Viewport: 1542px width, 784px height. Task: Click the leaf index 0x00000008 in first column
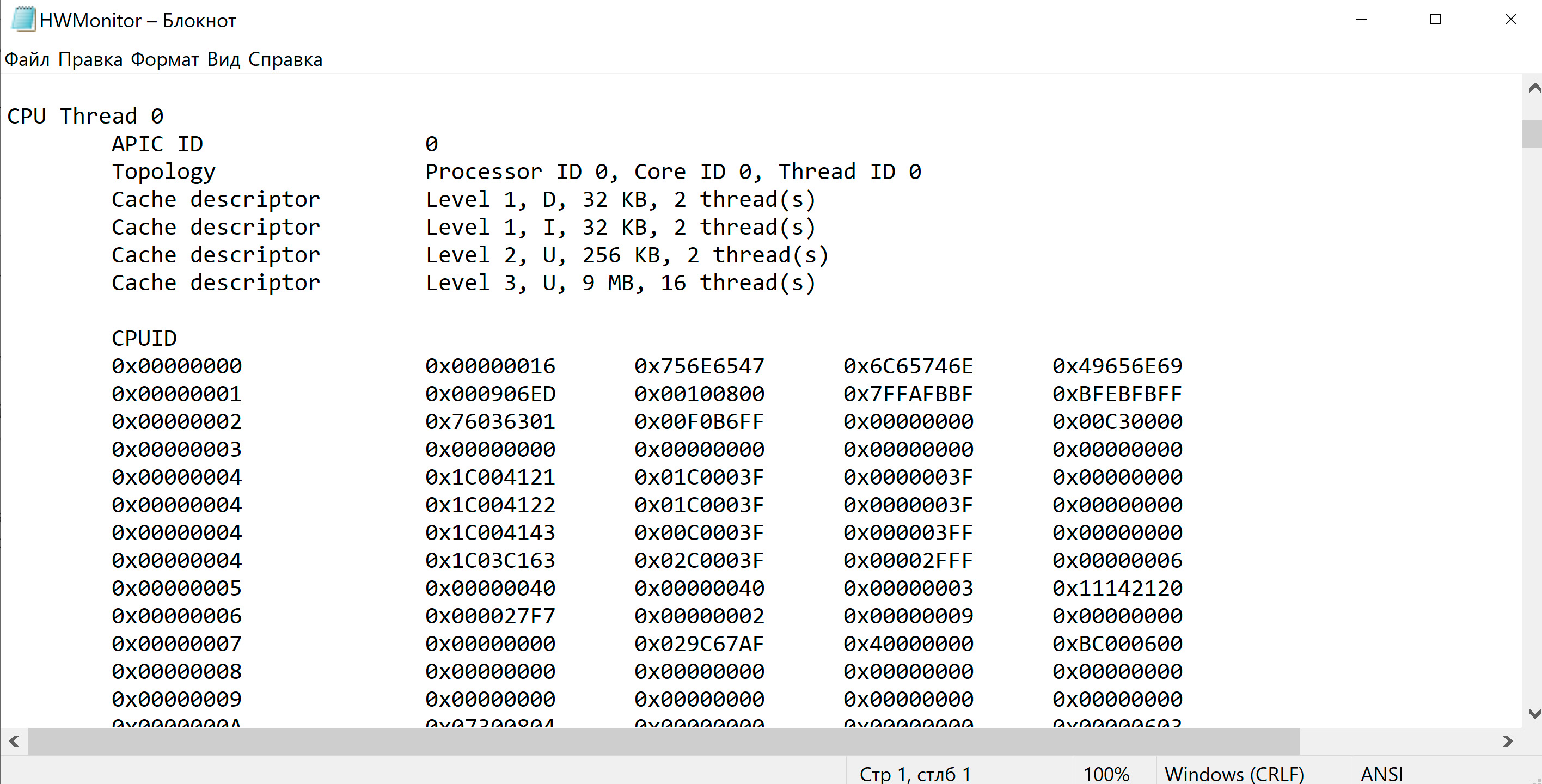point(176,671)
